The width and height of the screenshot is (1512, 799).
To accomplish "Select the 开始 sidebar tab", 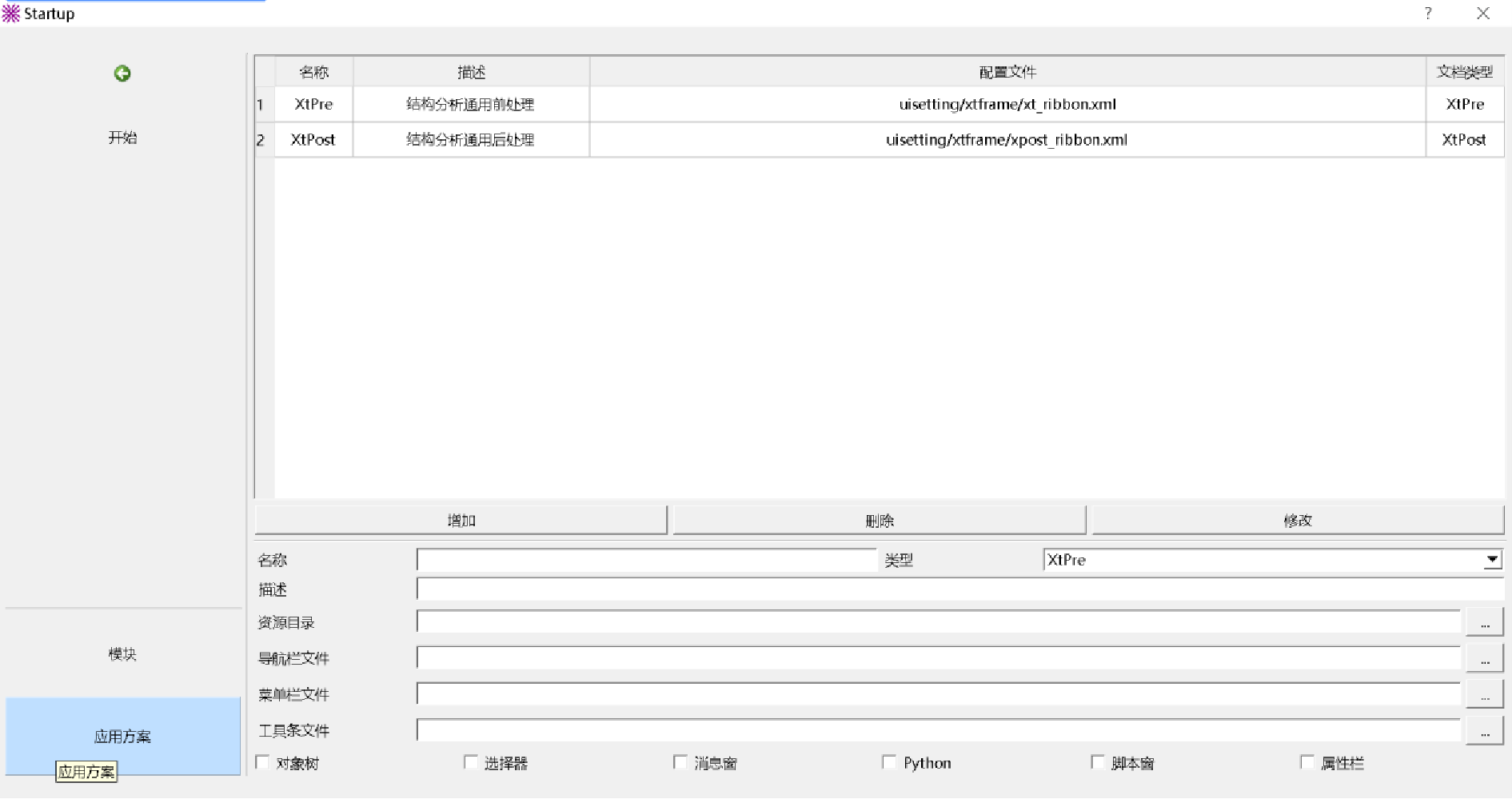I will (x=122, y=138).
